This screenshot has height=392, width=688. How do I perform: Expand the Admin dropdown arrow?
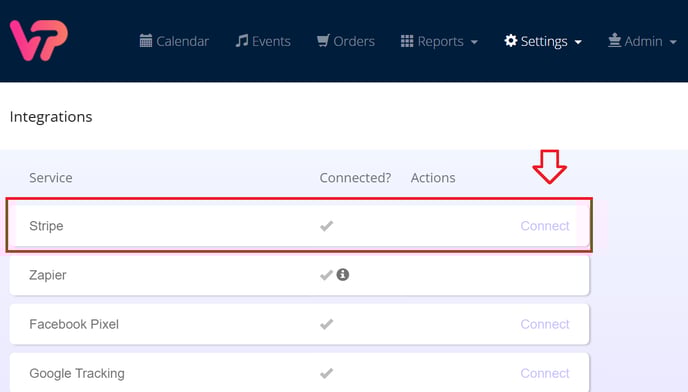coord(673,42)
